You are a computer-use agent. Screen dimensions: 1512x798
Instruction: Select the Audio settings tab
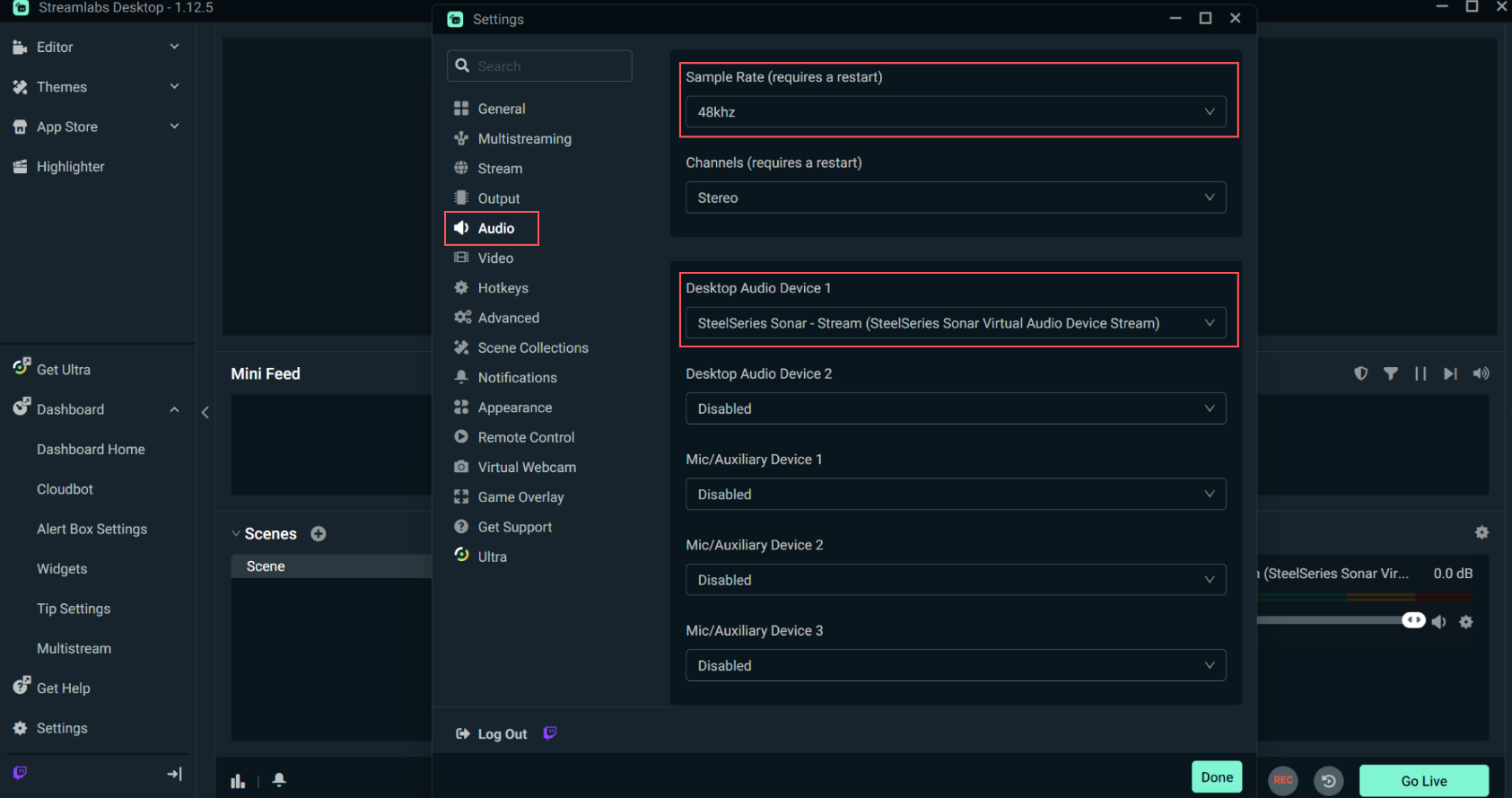(x=495, y=228)
